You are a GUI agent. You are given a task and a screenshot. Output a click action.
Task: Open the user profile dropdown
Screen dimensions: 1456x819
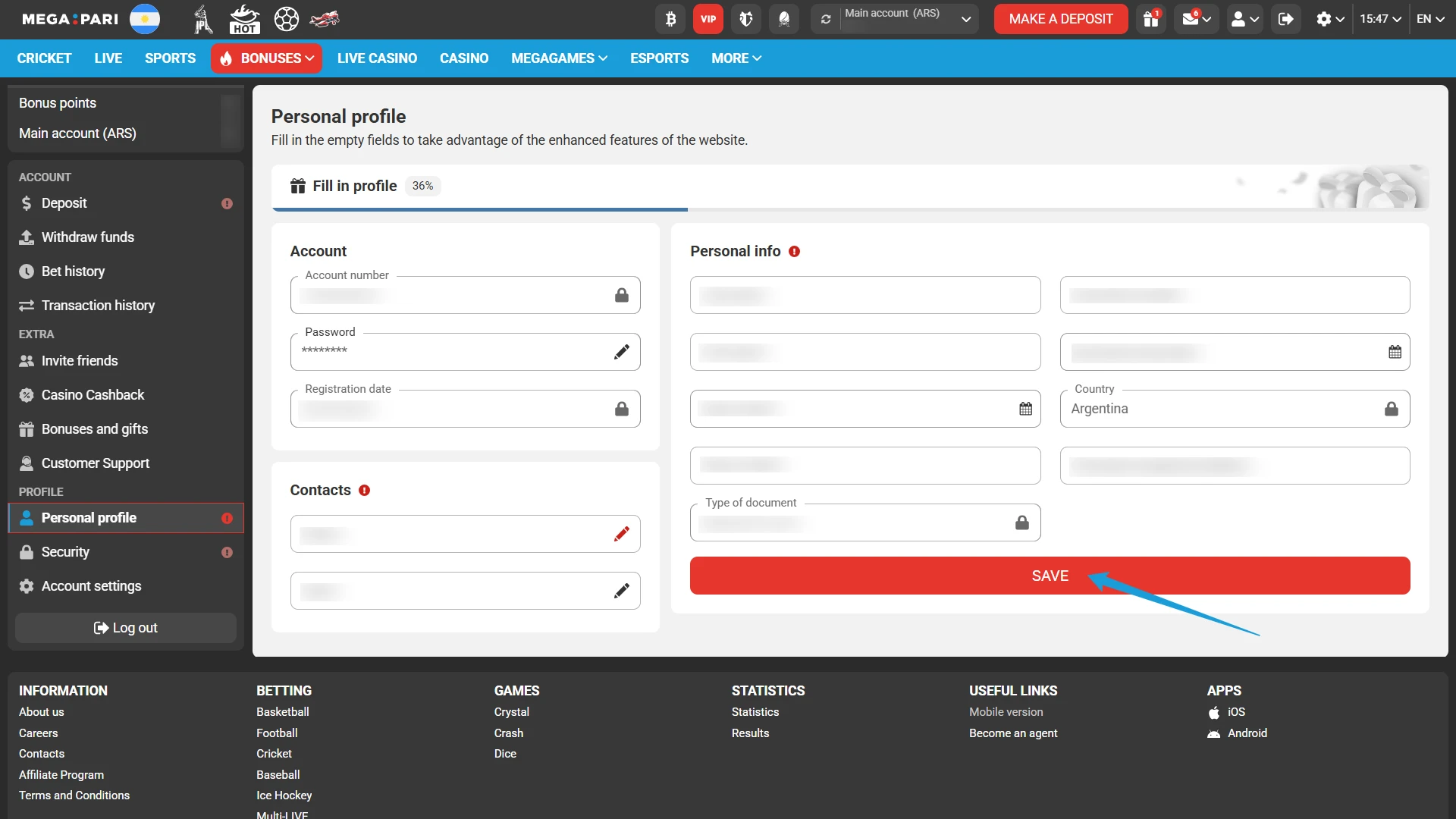click(x=1244, y=19)
